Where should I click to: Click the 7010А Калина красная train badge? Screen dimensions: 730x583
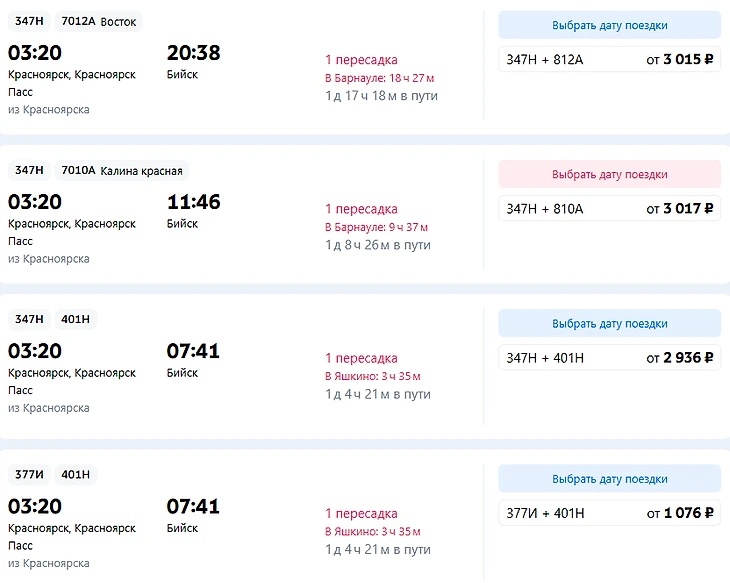pos(121,170)
